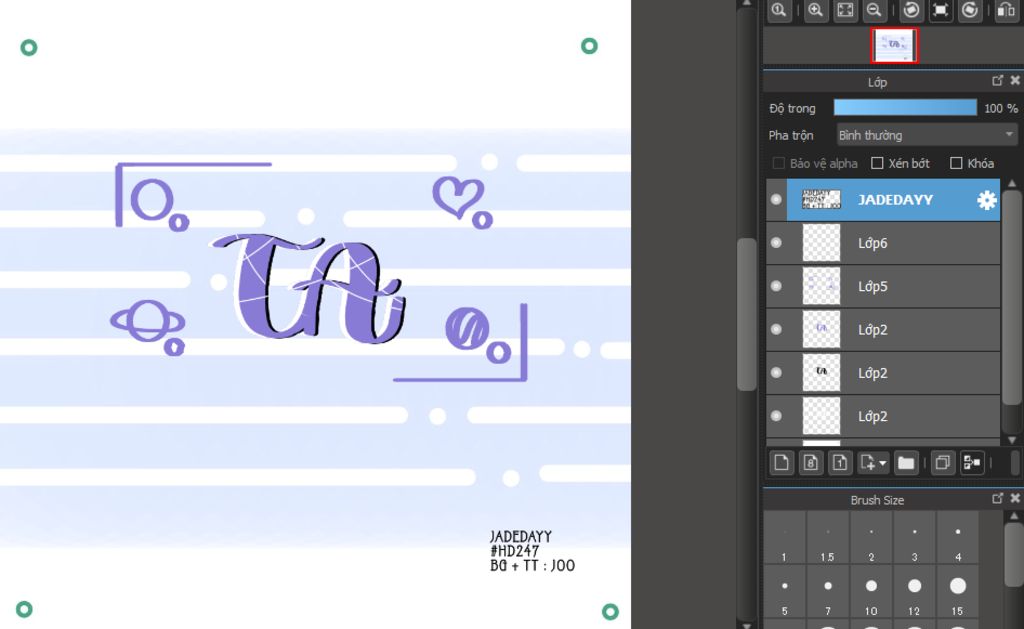Add a new 1-bit layer

[x=840, y=462]
